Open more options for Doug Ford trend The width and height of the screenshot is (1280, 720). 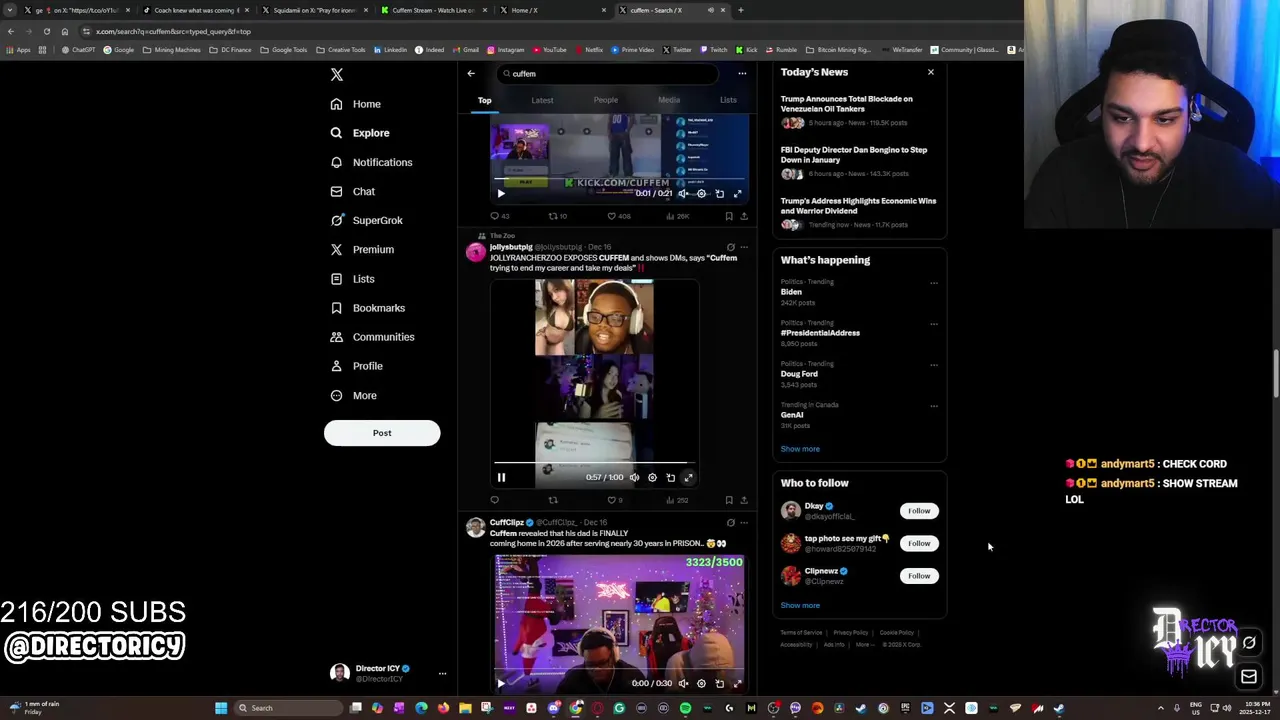pos(934,365)
